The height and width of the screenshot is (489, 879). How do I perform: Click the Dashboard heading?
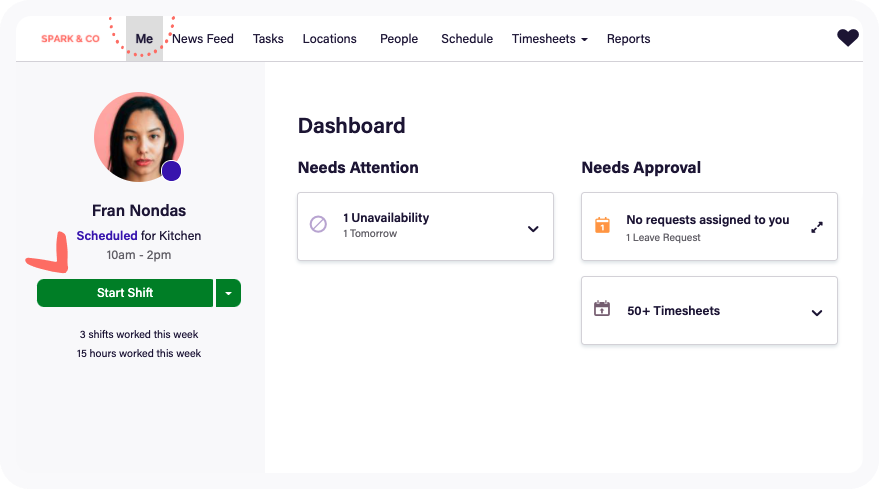[x=351, y=126]
